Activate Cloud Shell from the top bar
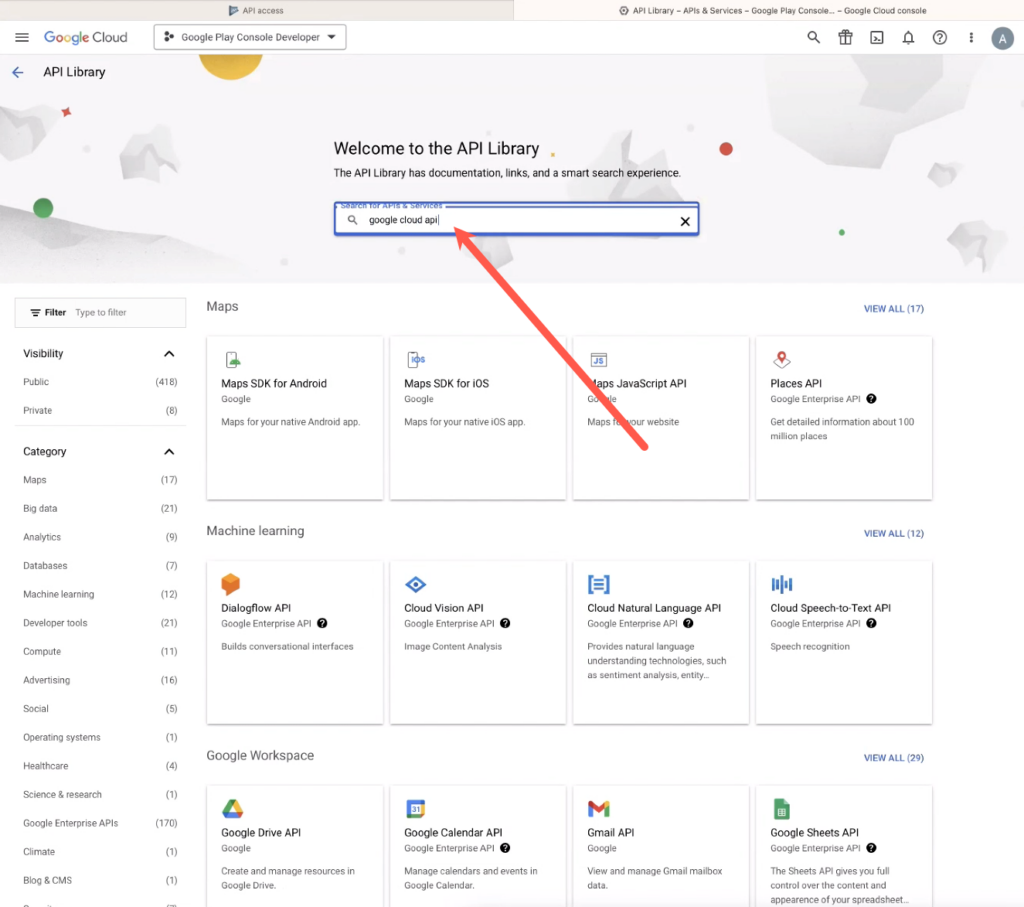 877,37
